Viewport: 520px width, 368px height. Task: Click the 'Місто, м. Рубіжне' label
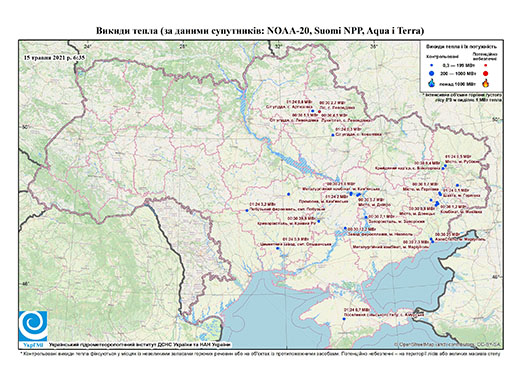[462, 162]
